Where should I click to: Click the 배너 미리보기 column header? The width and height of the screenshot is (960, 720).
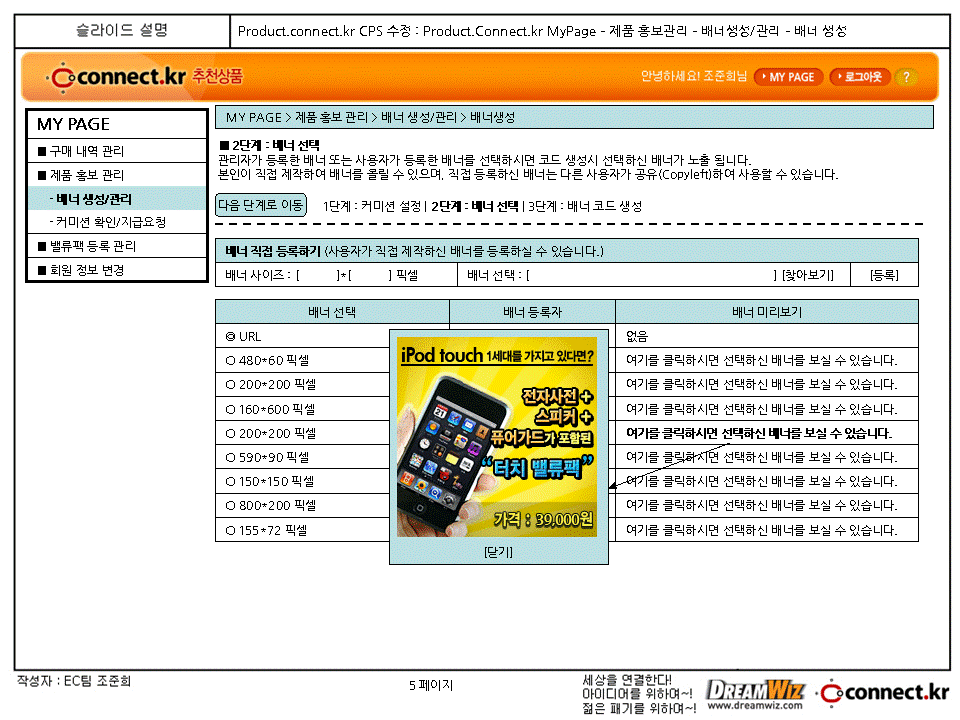tap(767, 312)
